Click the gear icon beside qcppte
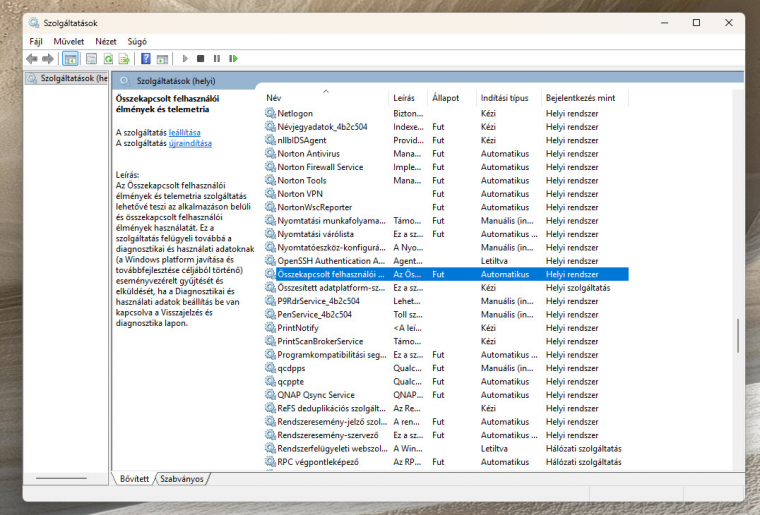This screenshot has width=760, height=515. click(270, 381)
